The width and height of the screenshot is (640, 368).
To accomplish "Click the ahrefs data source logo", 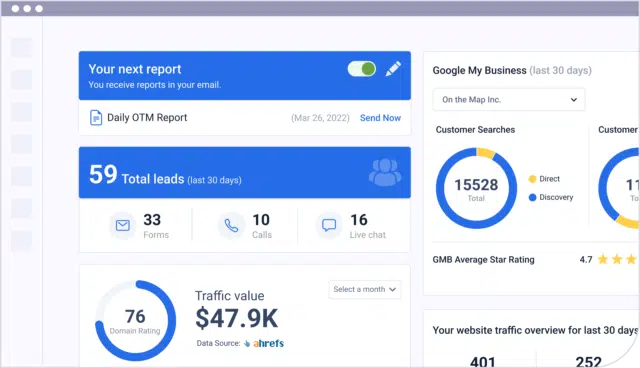I will (264, 343).
